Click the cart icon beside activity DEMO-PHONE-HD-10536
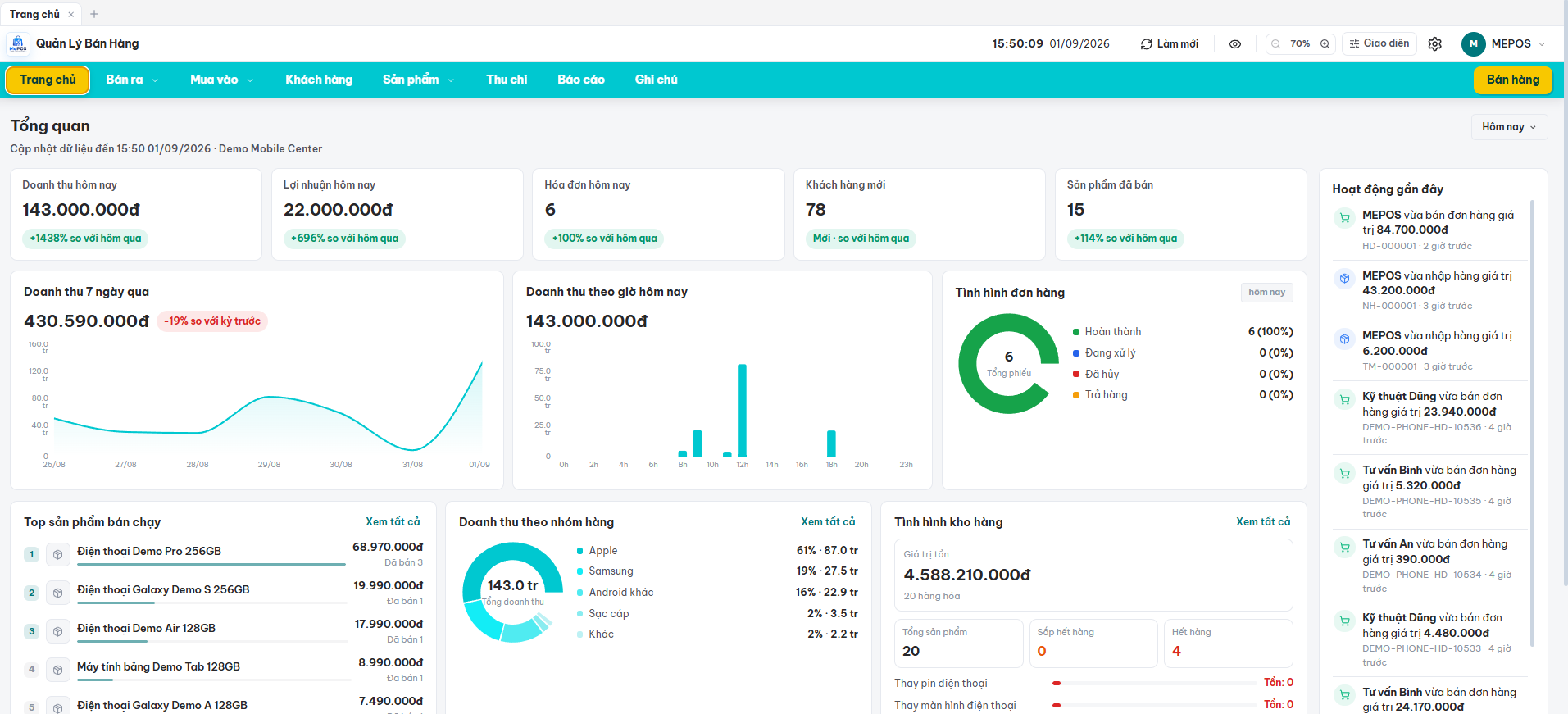 pyautogui.click(x=1344, y=399)
